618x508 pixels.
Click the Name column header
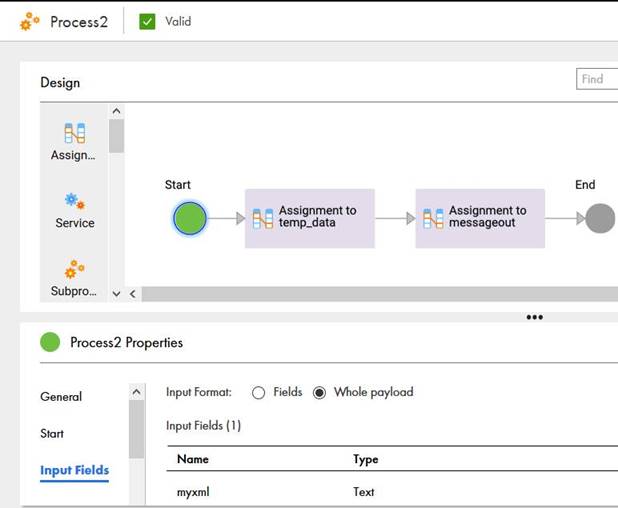193,459
